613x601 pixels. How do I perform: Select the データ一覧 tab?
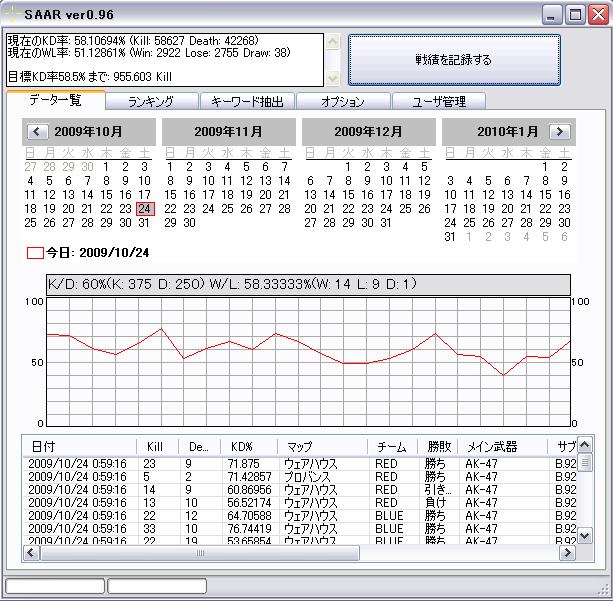[x=55, y=100]
